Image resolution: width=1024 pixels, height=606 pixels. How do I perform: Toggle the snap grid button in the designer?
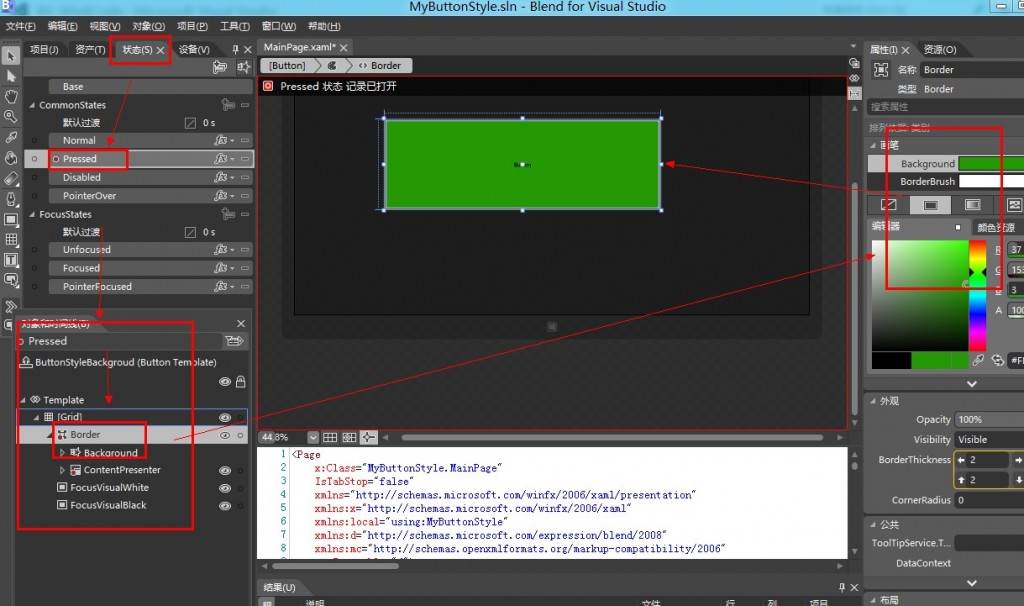click(330, 437)
